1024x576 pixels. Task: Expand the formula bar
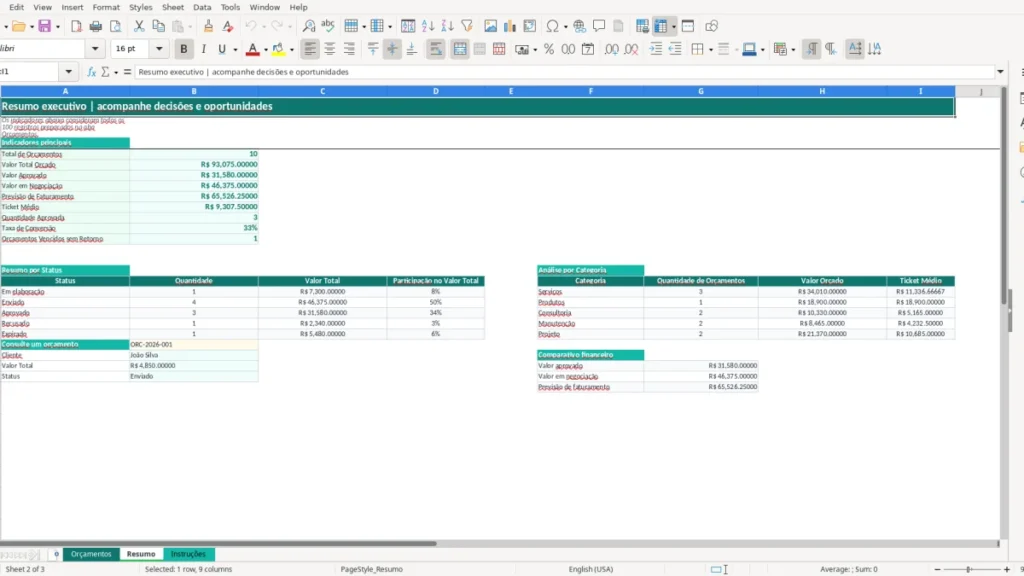pyautogui.click(x=1000, y=72)
